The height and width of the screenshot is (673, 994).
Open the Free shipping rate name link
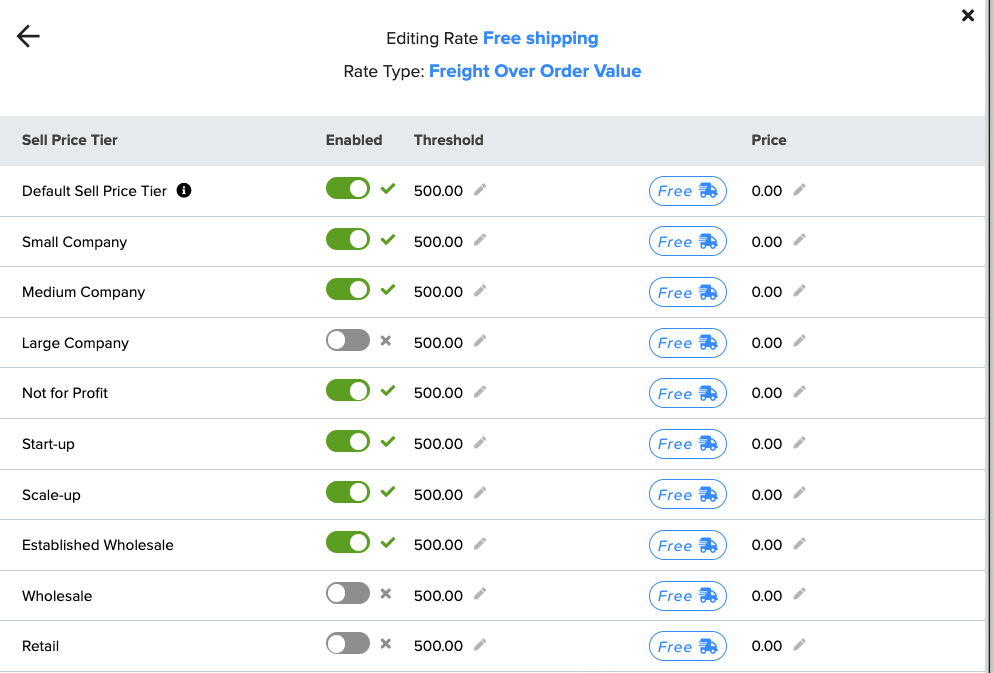tap(541, 38)
